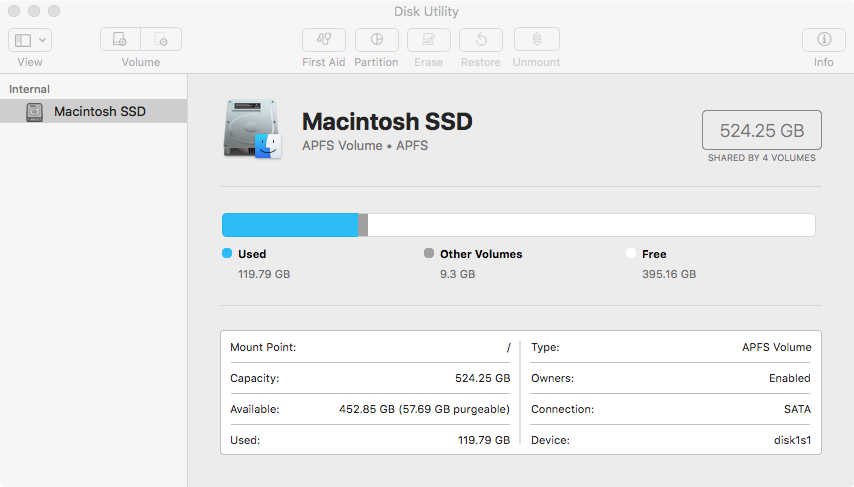
Task: Click the Remove Volume icon
Action: point(161,39)
